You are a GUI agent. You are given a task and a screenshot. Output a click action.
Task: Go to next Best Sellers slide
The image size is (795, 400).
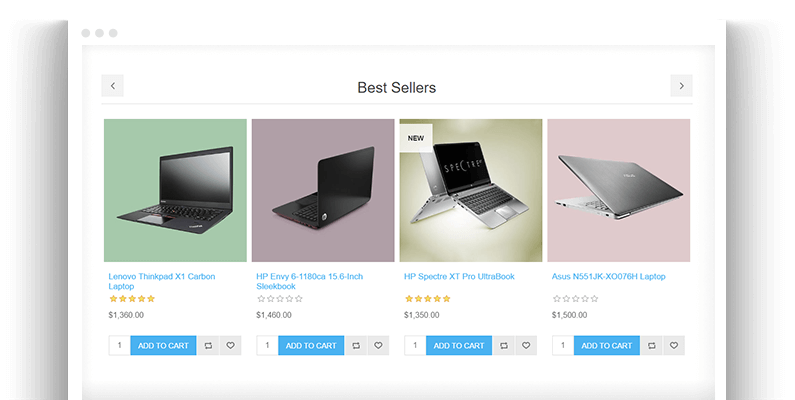click(681, 86)
